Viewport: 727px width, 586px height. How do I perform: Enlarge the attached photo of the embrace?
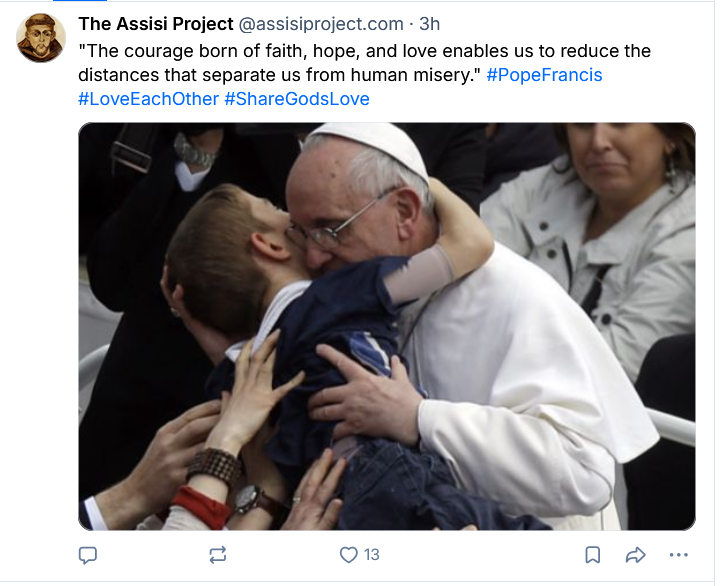point(386,326)
